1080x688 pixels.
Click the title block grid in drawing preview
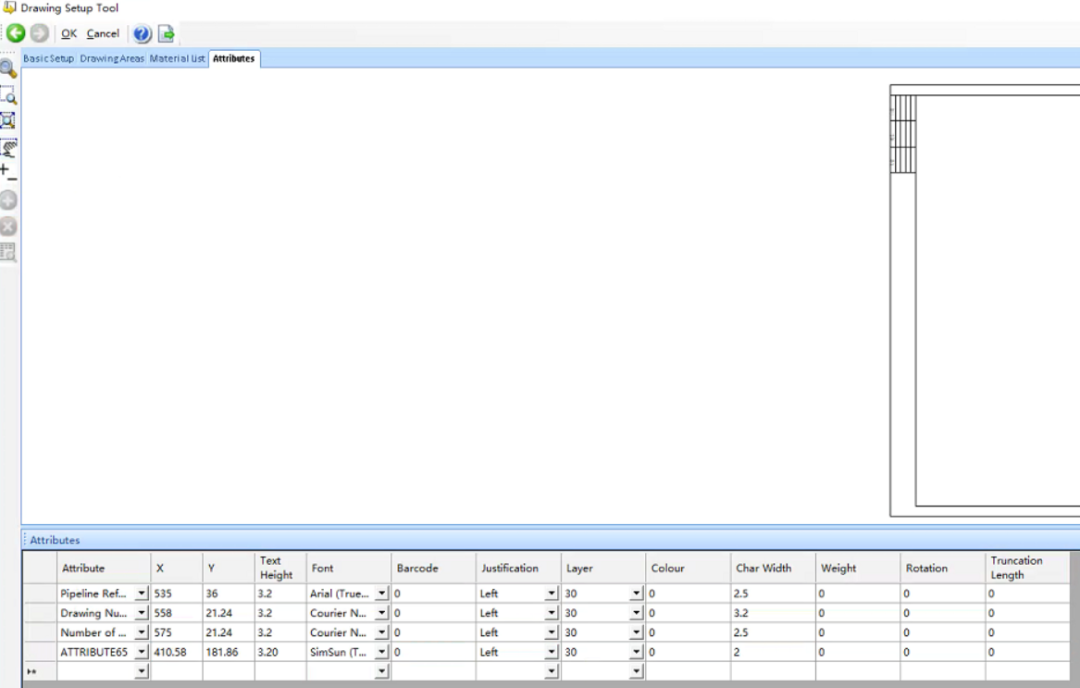click(903, 134)
